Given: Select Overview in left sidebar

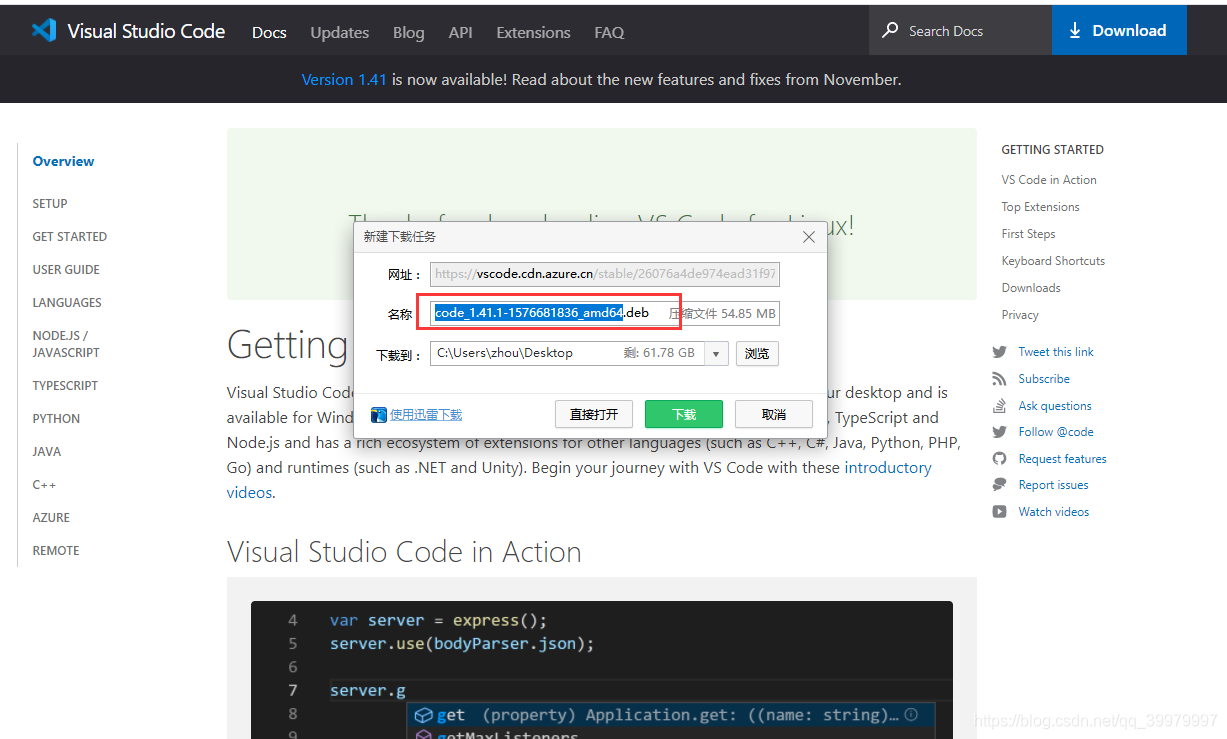Looking at the screenshot, I should pyautogui.click(x=63, y=161).
